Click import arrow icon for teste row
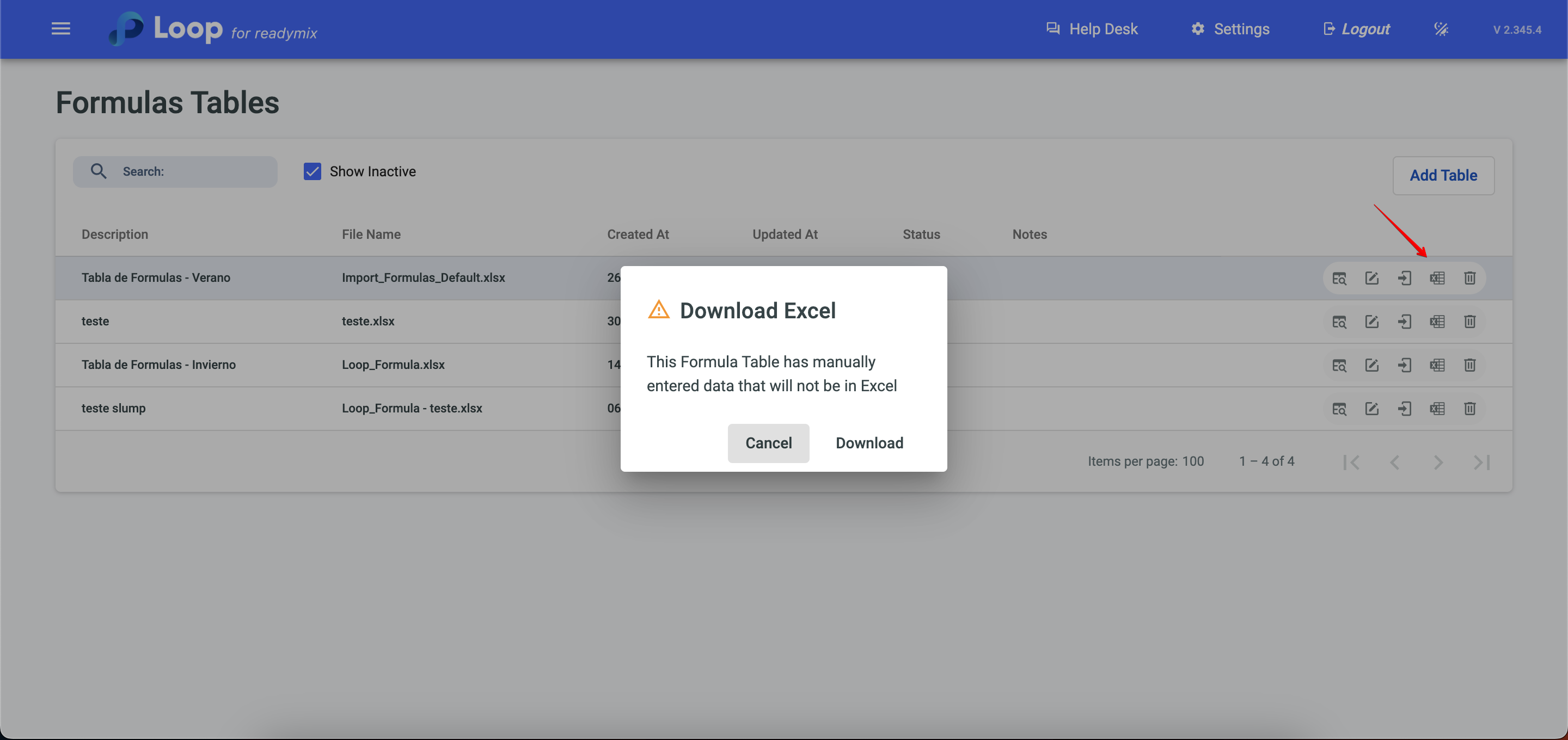Viewport: 1568px width, 740px height. (x=1404, y=322)
